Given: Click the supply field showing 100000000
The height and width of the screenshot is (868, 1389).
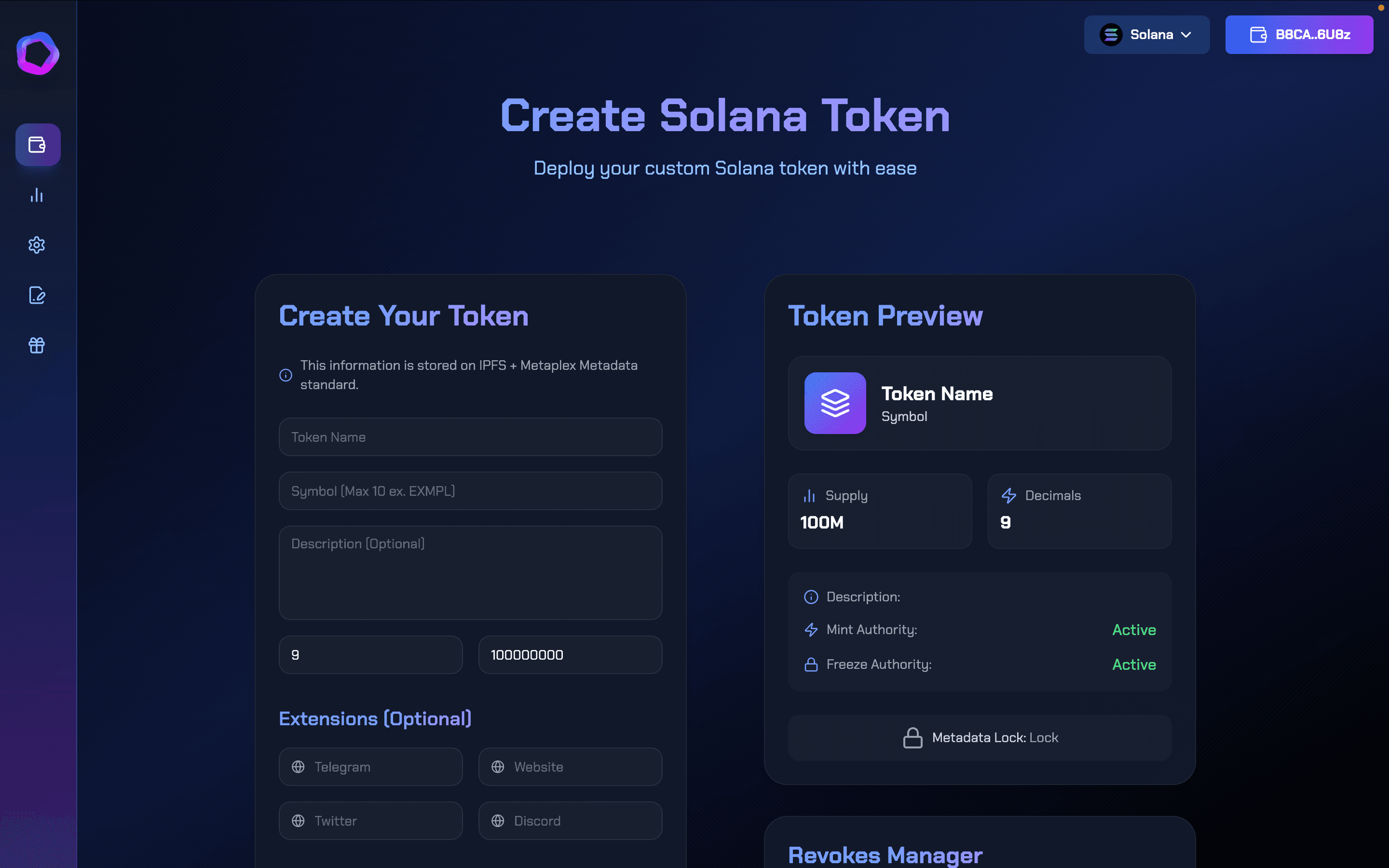Looking at the screenshot, I should pyautogui.click(x=570, y=654).
